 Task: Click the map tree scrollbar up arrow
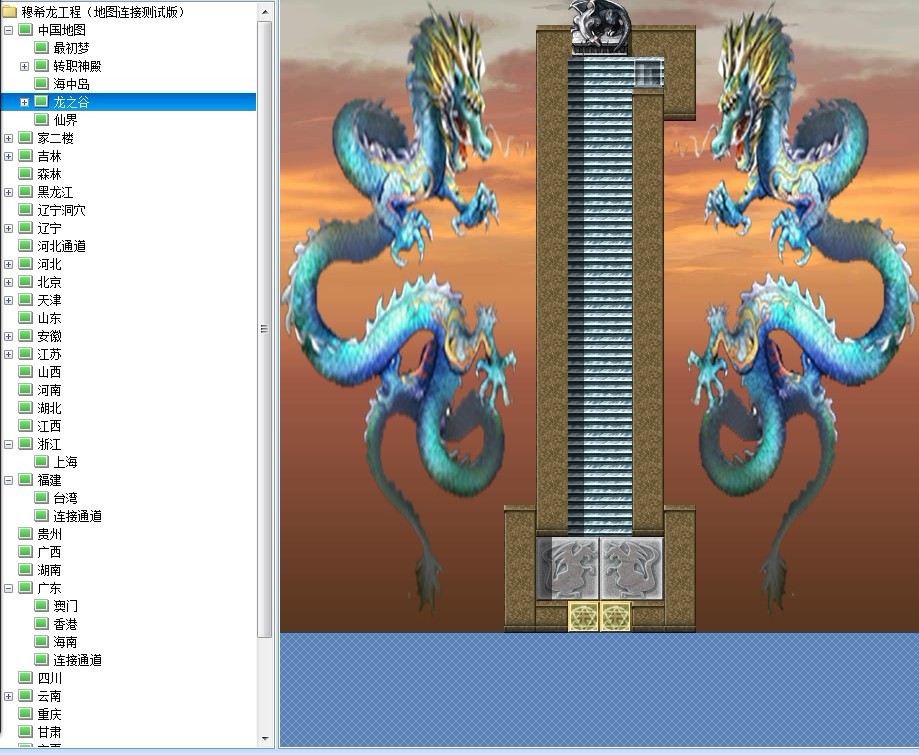click(x=265, y=12)
